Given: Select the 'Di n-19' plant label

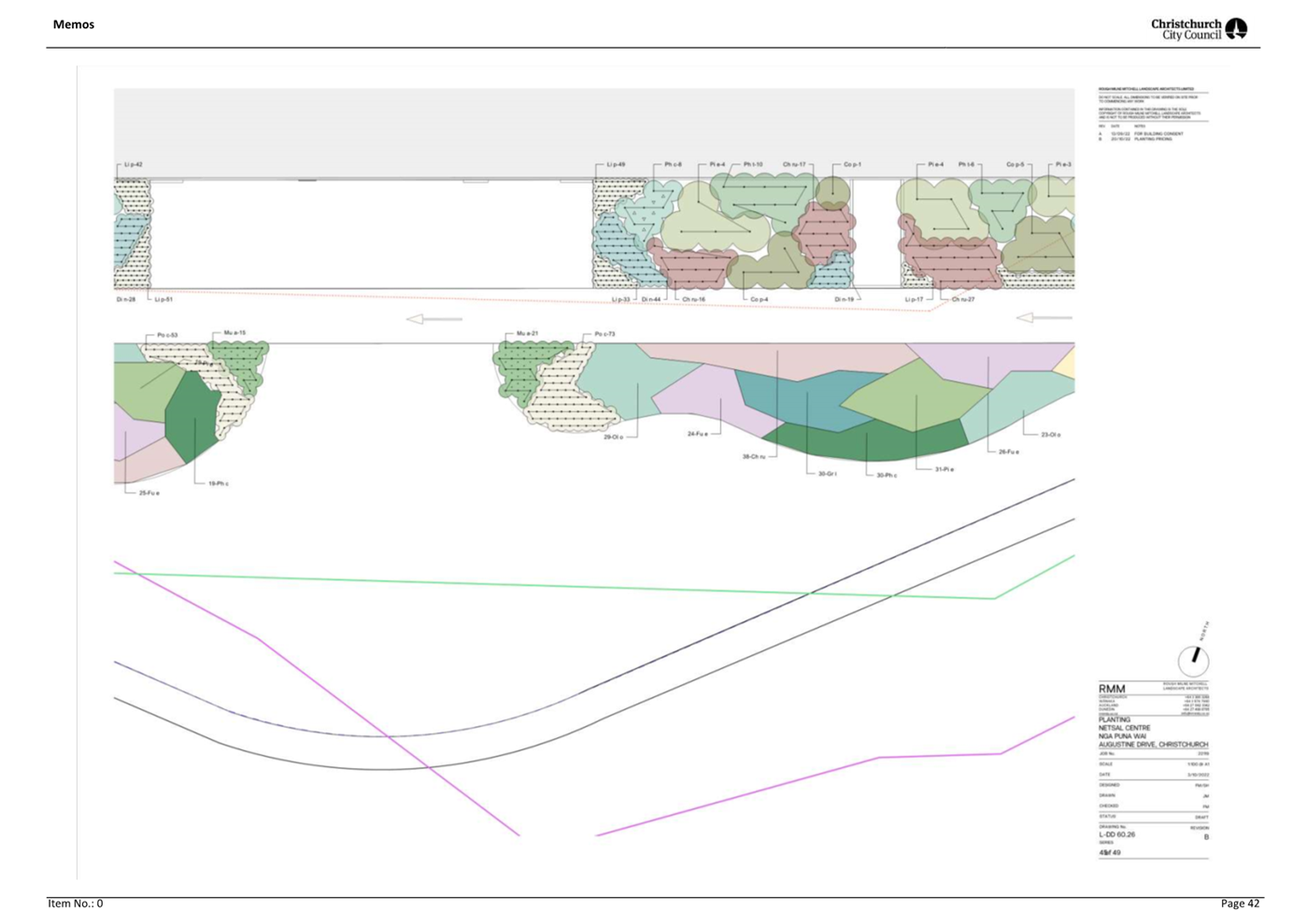Looking at the screenshot, I should pos(844,300).
